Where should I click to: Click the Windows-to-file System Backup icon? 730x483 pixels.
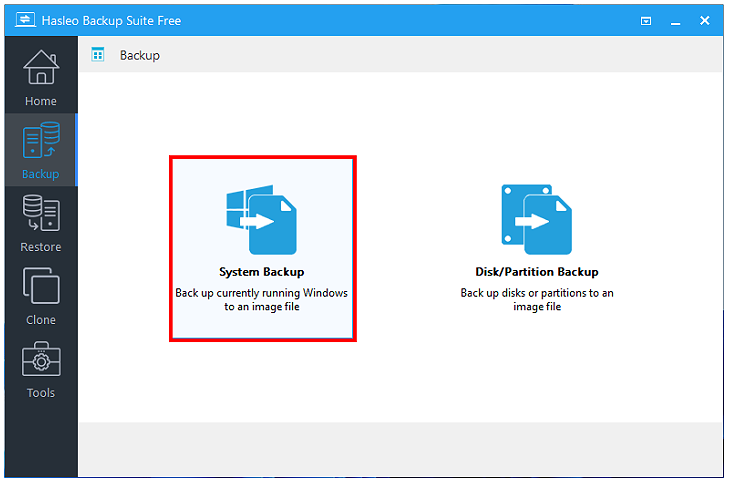[261, 219]
